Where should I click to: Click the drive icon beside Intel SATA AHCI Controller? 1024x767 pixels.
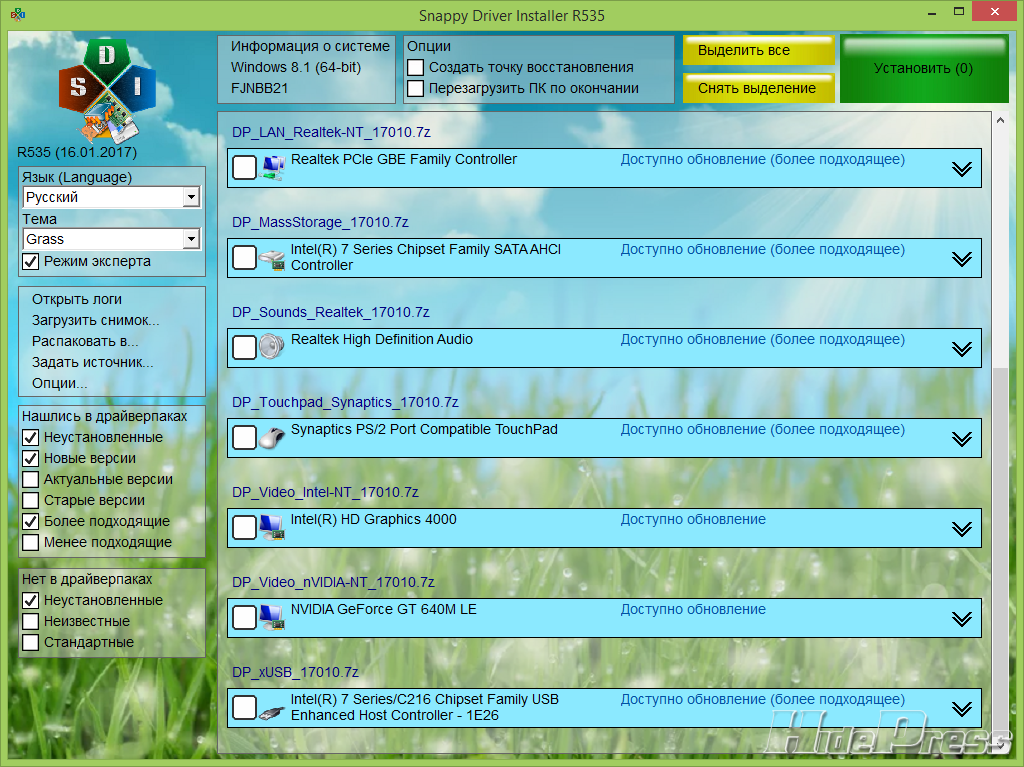coord(272,258)
